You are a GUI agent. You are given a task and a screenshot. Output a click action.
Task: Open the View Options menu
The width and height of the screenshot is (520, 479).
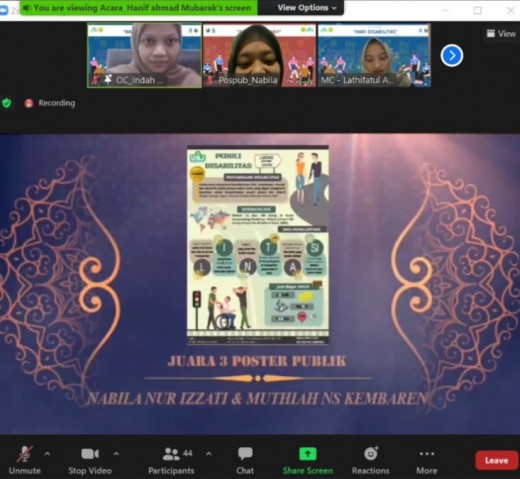pyautogui.click(x=307, y=8)
